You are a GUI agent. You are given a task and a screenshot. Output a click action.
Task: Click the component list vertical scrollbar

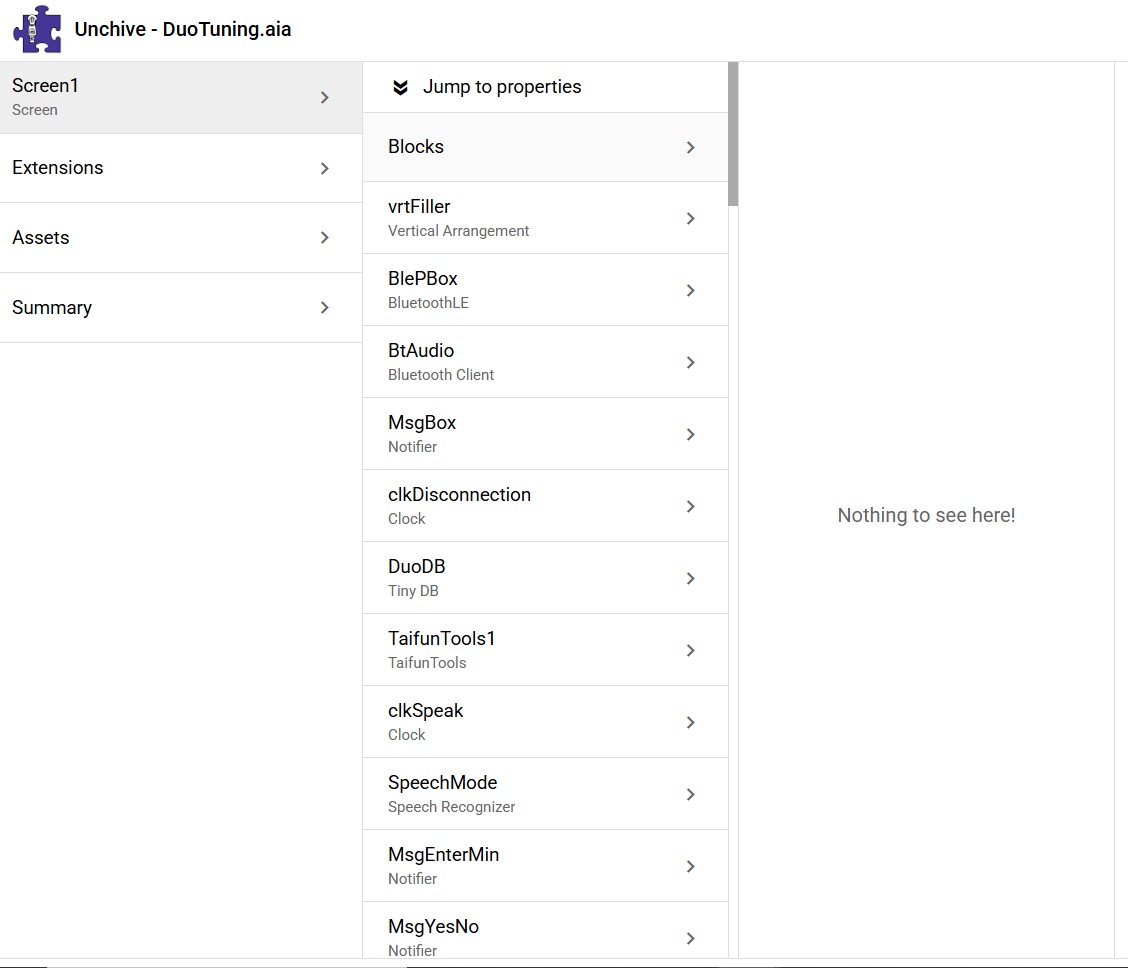[x=733, y=135]
